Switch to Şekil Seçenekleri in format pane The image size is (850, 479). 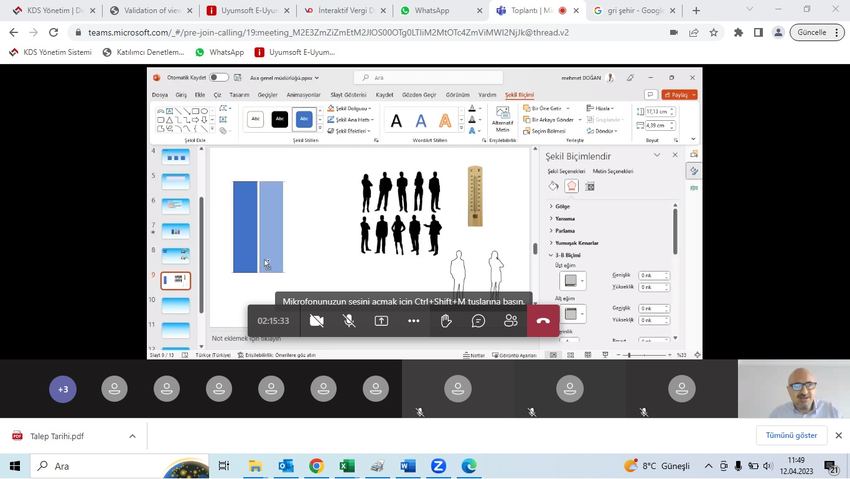(x=566, y=171)
